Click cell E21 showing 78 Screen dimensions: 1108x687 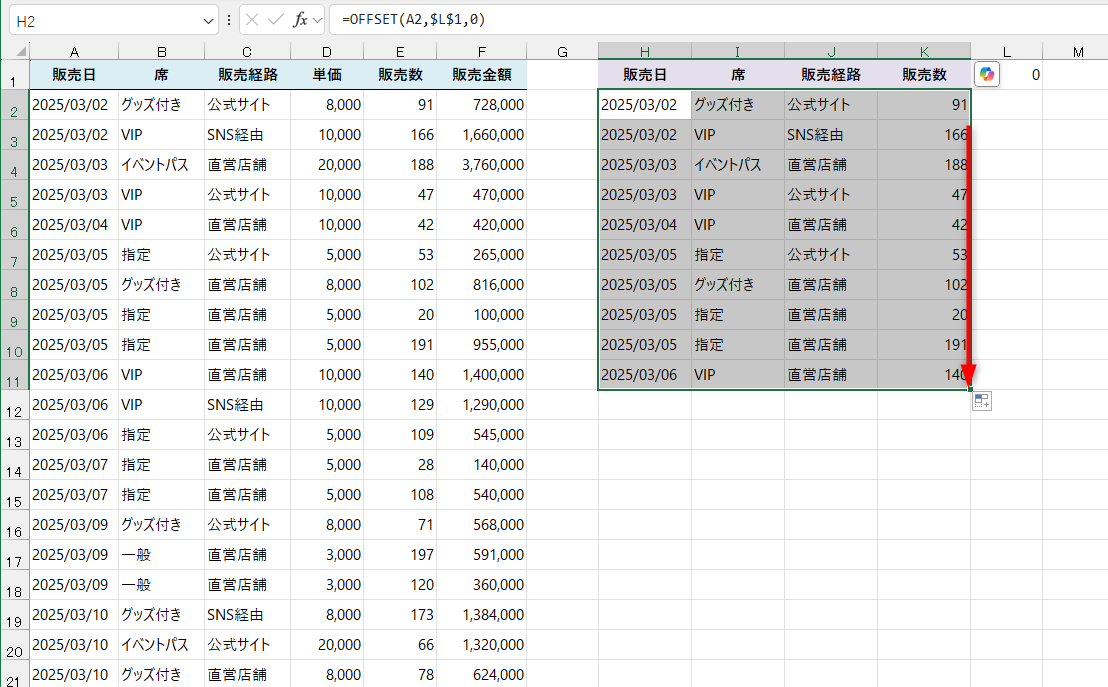400,675
